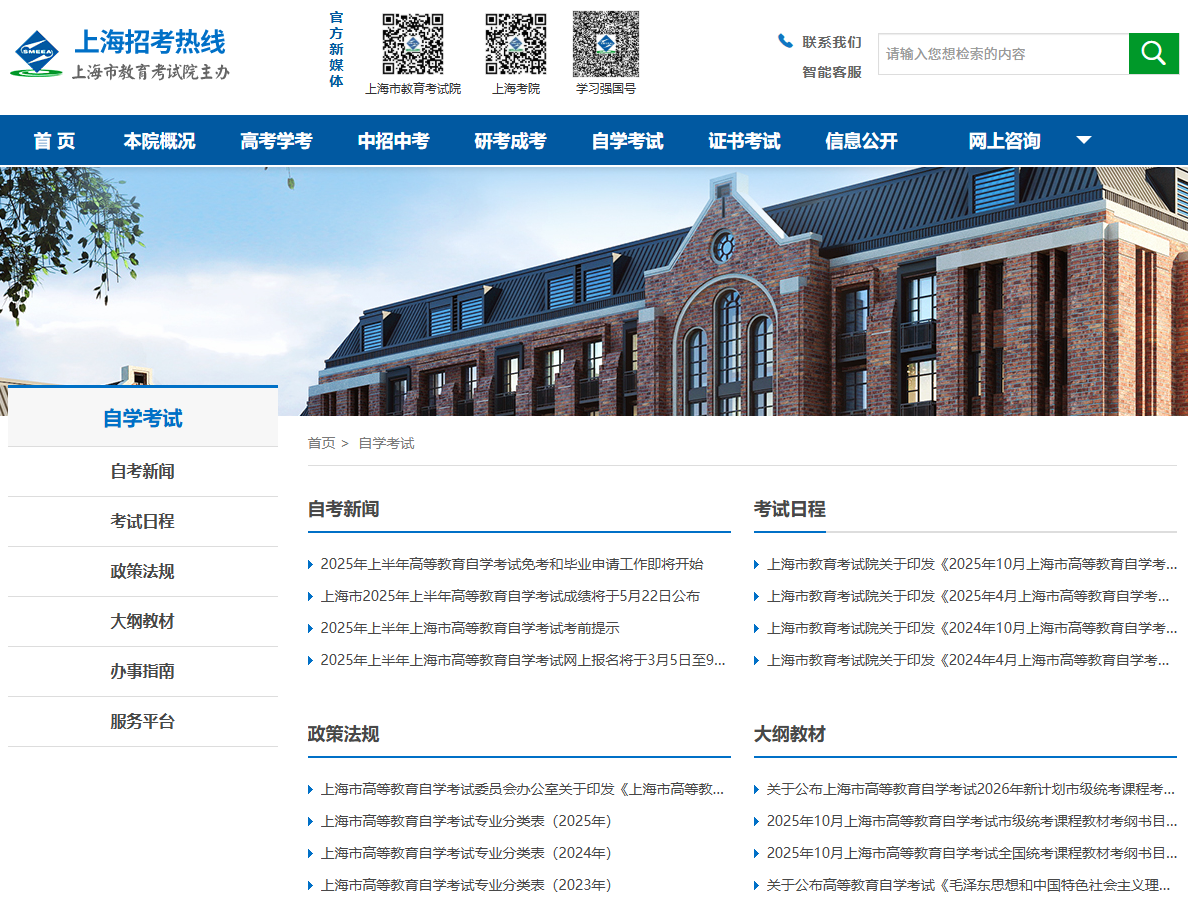This screenshot has height=903, width=1188.
Task: Open 市级统考课程教材考纲书目 link
Action: pos(972,821)
